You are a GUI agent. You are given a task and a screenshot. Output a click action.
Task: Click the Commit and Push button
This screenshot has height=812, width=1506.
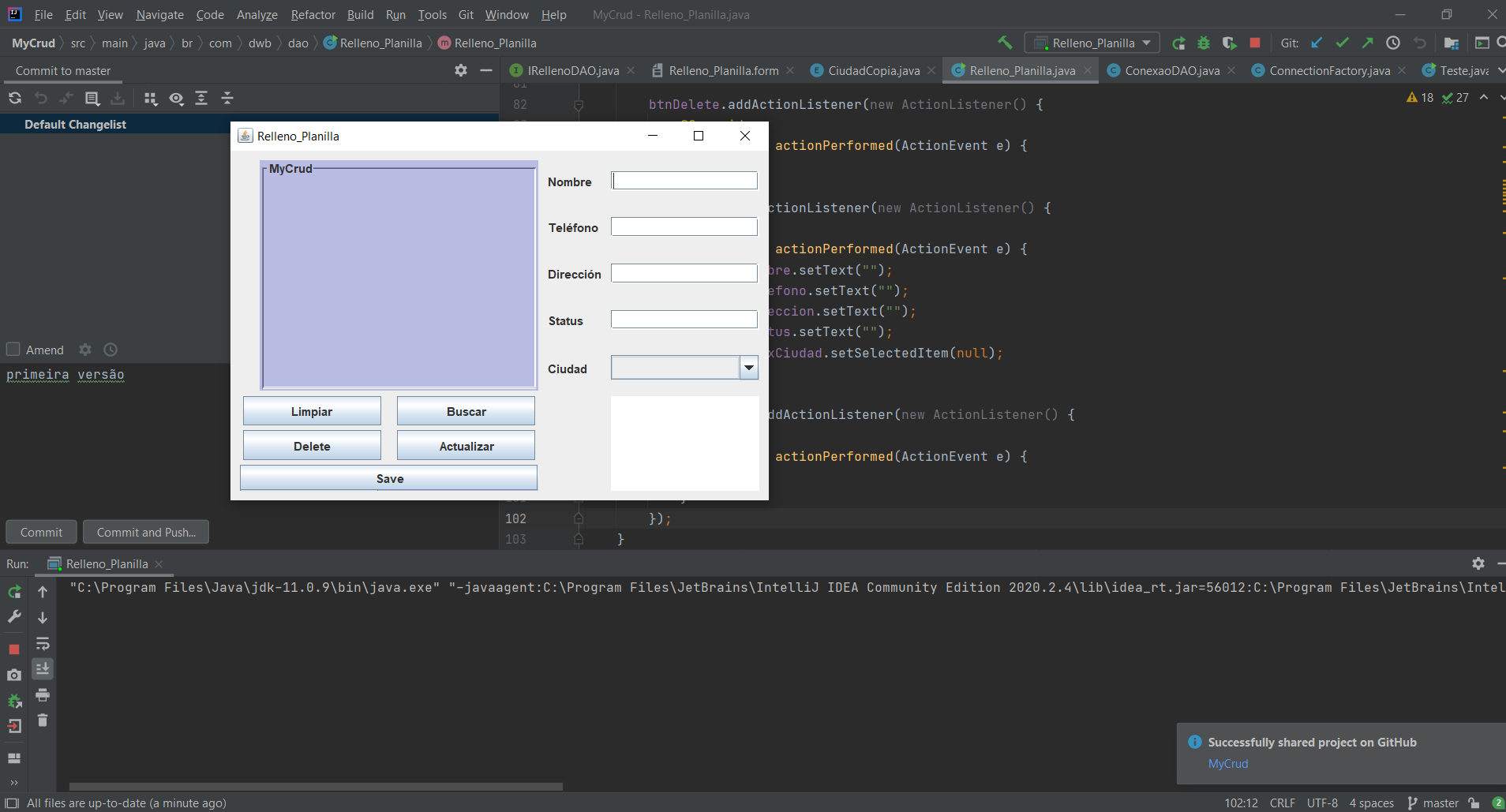[x=145, y=531]
